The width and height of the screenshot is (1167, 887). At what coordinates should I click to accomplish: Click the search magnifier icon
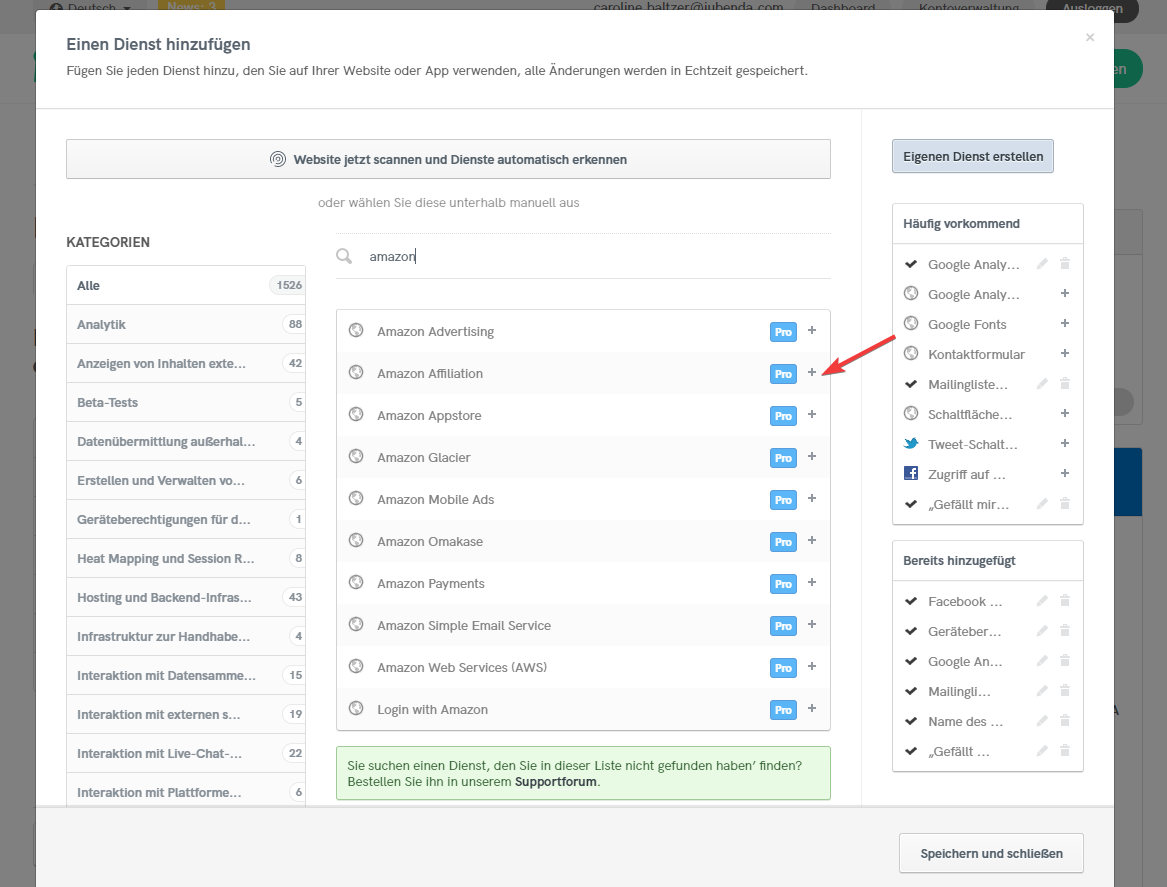tap(344, 256)
